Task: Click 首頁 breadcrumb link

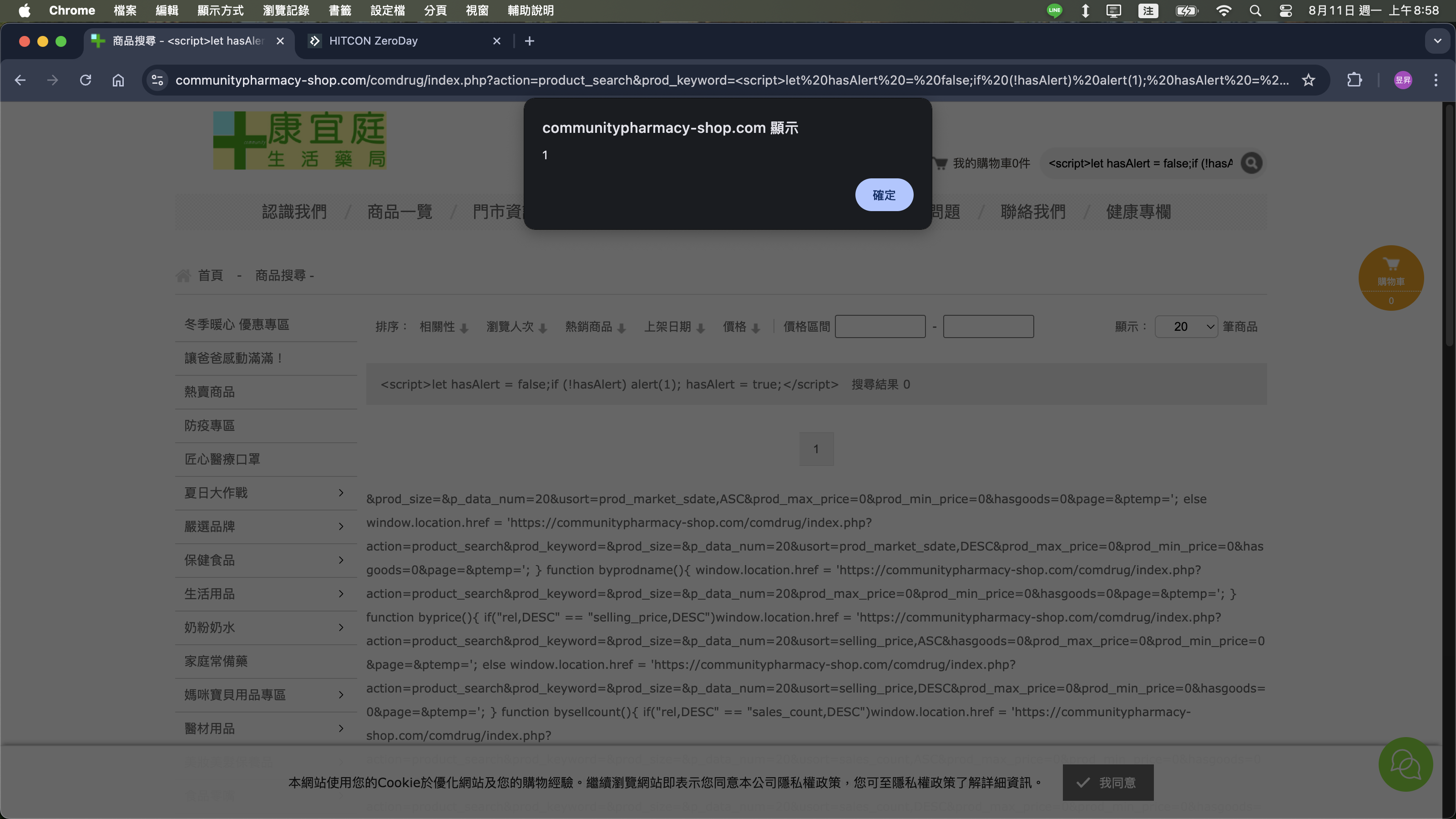Action: click(x=210, y=275)
